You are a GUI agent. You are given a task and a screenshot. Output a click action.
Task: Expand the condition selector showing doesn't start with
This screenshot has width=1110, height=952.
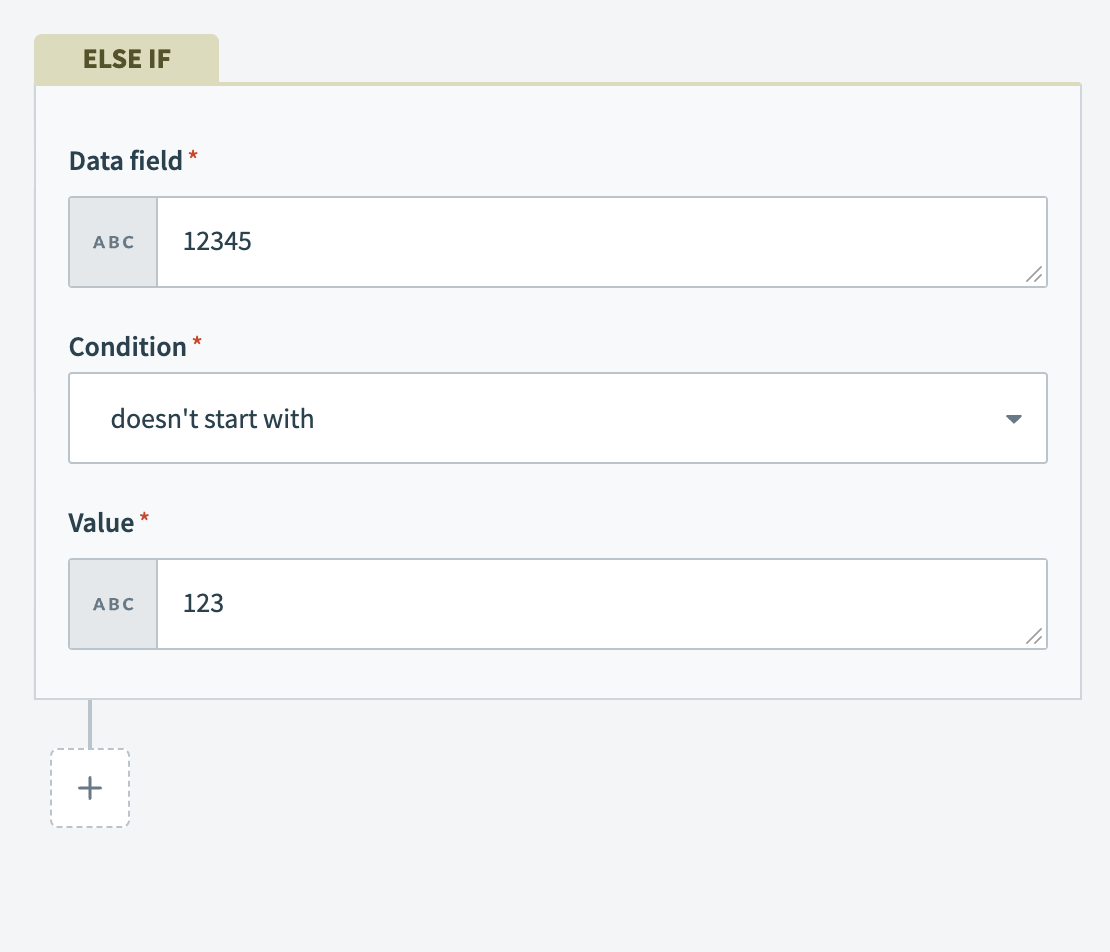click(557, 418)
